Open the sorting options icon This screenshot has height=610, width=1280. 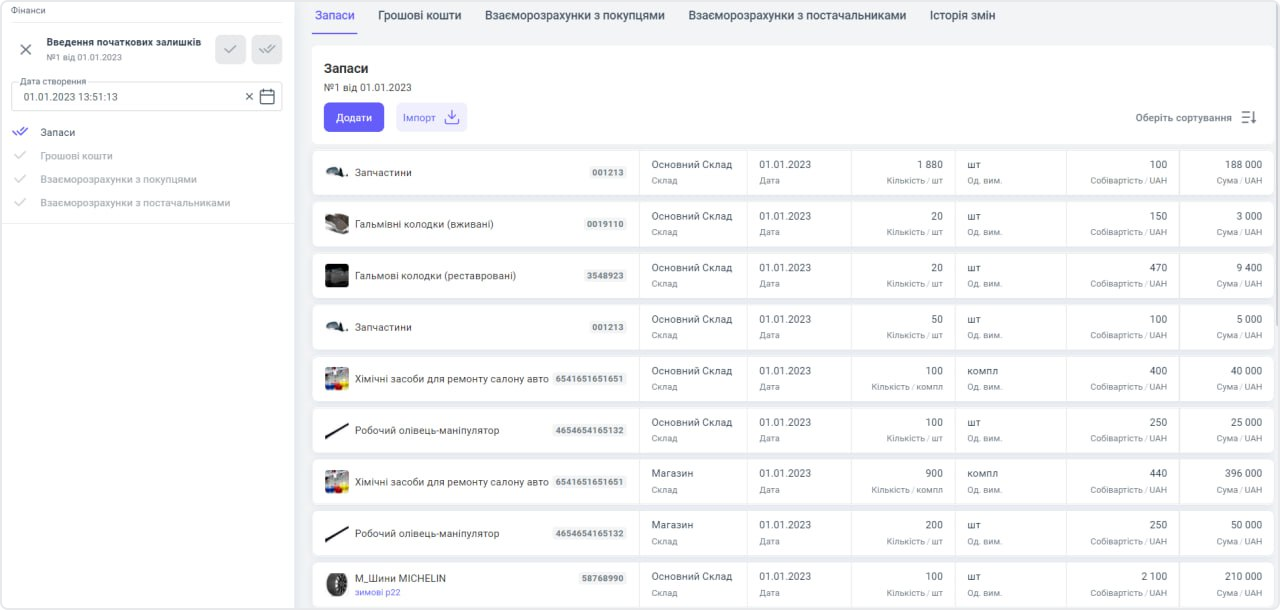[x=1248, y=118]
